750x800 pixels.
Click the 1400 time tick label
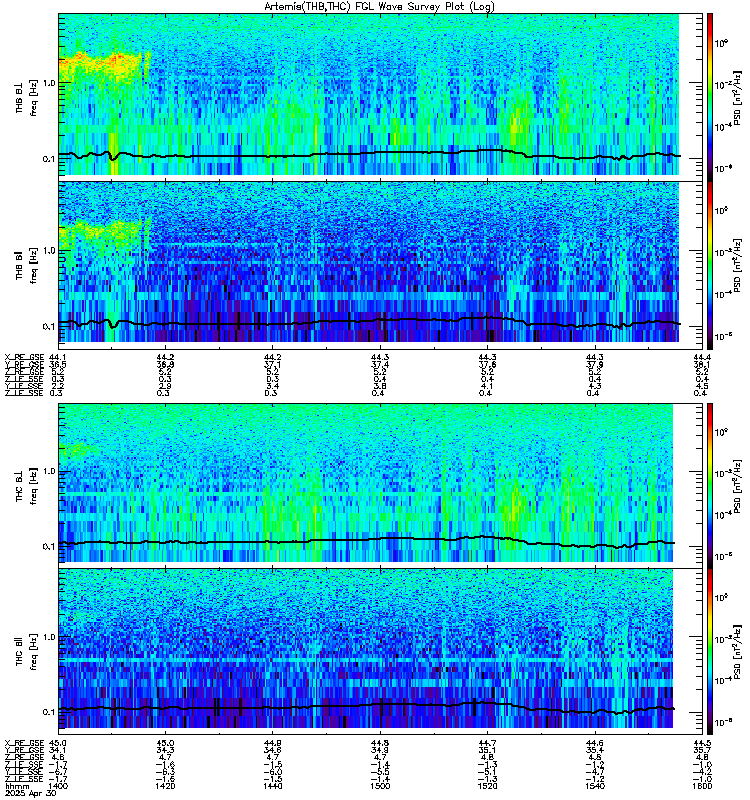59,786
